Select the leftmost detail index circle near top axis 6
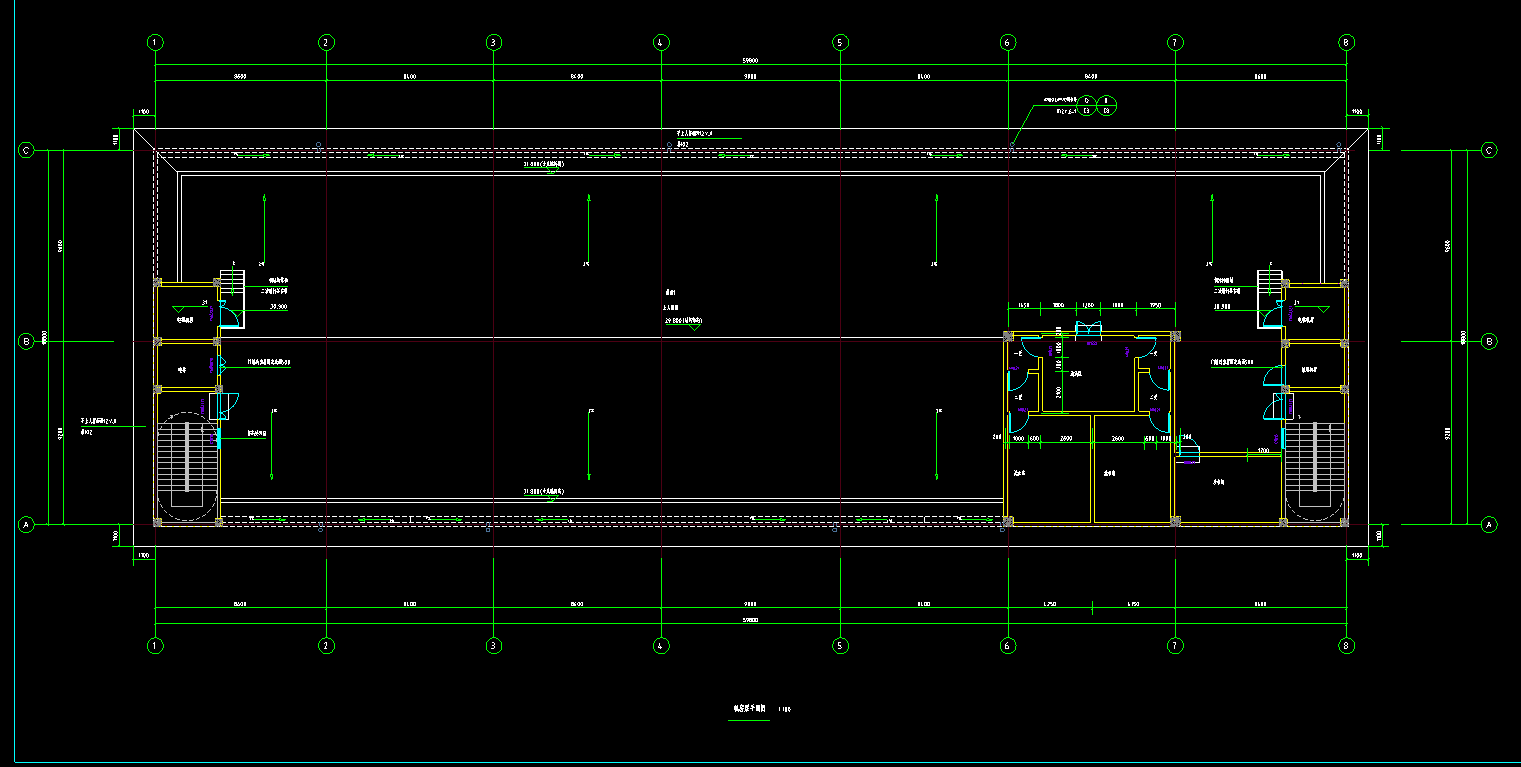Screen dimensions: 1521x767 [1087, 105]
